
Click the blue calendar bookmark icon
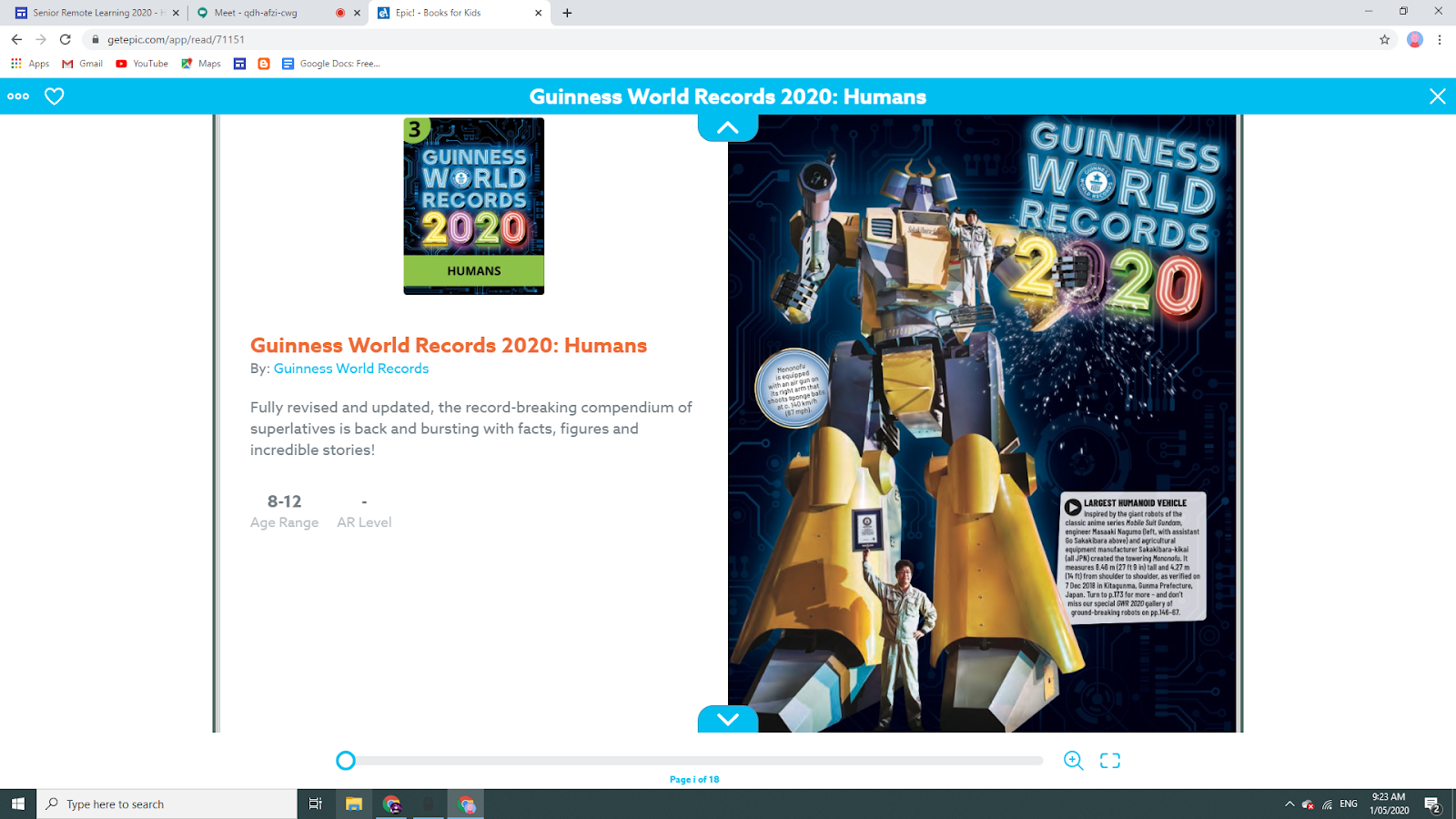point(239,64)
